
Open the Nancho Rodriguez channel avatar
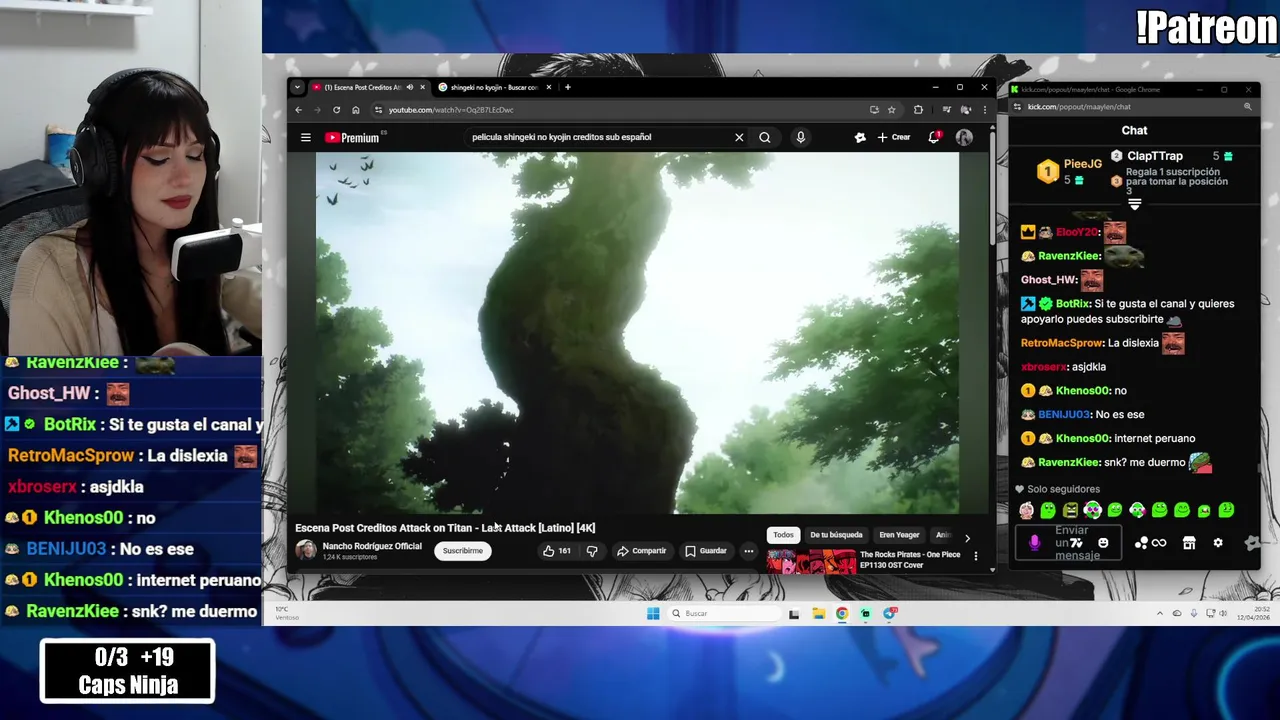[306, 550]
